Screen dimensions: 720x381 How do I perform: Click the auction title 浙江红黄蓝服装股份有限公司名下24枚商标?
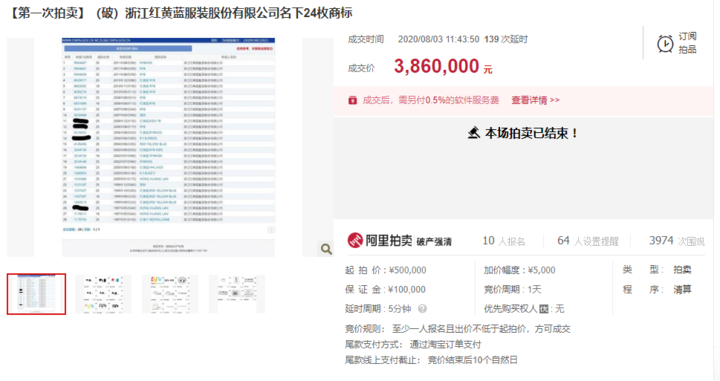click(238, 13)
